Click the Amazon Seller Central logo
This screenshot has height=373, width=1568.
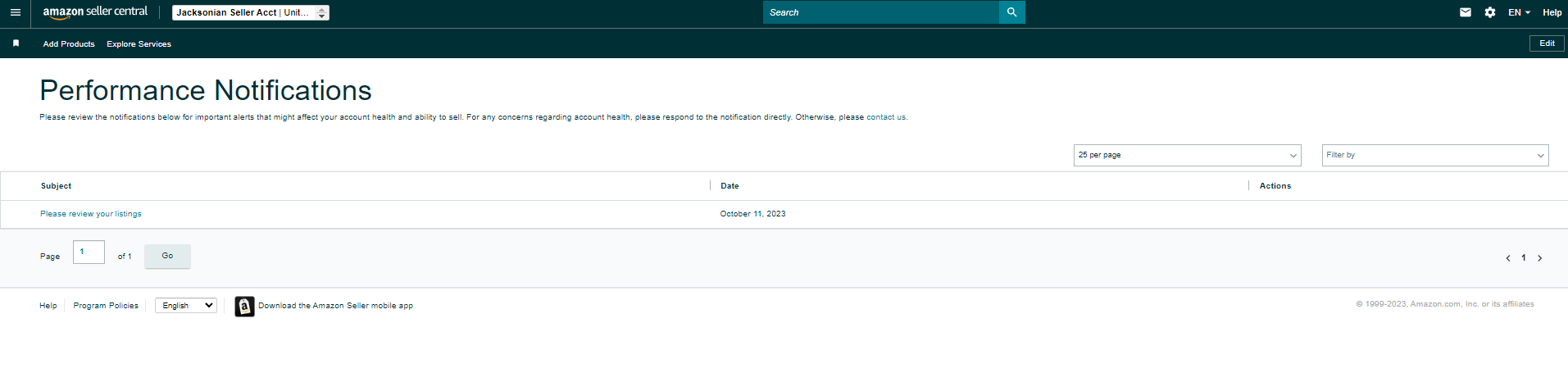(x=95, y=12)
